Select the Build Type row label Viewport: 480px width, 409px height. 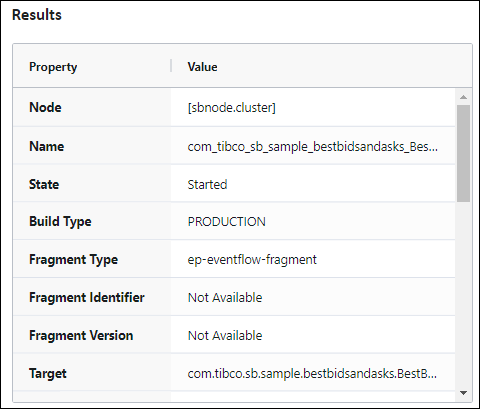60,222
